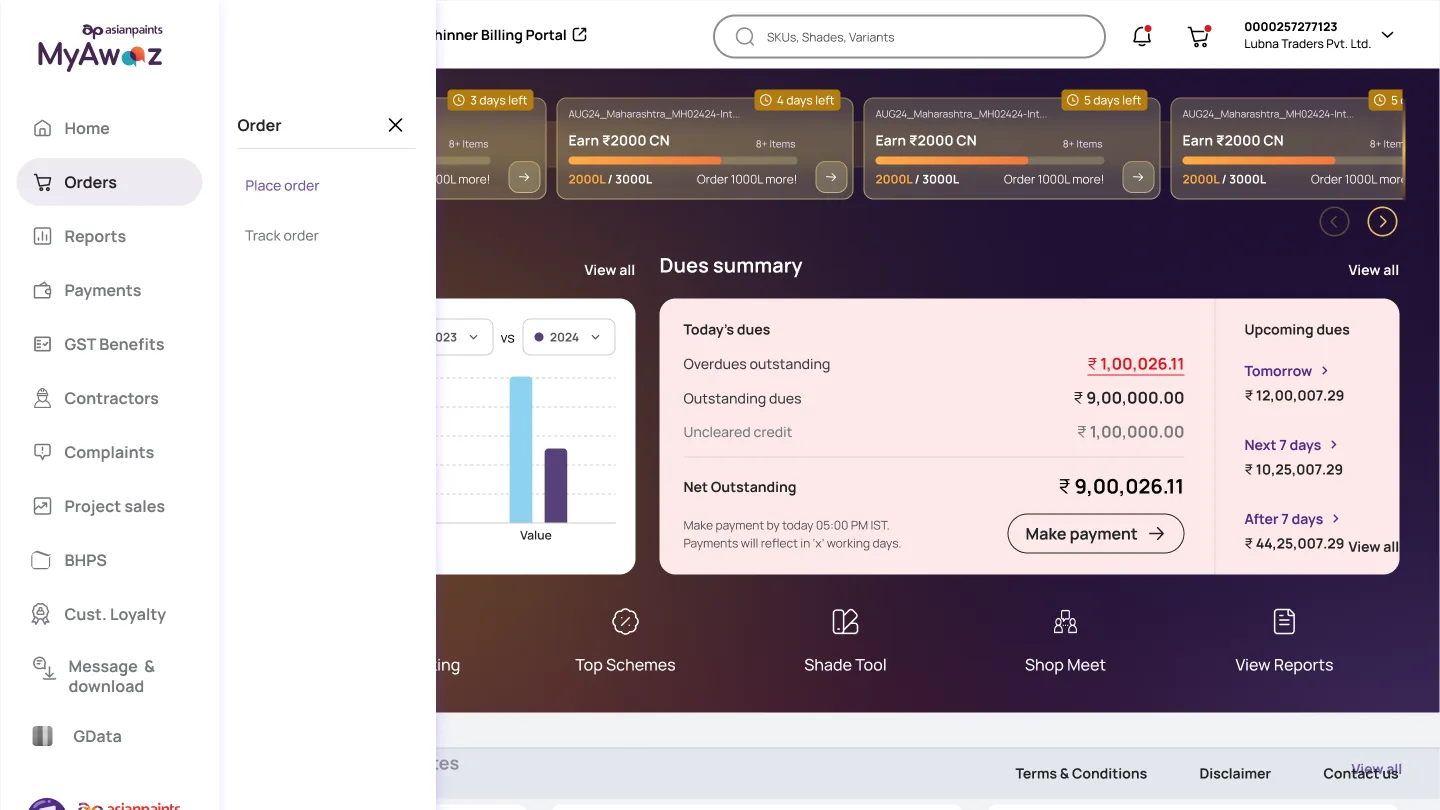Image resolution: width=1440 pixels, height=810 pixels.
Task: Click the external link icon beside Billing Portal
Action: point(579,35)
